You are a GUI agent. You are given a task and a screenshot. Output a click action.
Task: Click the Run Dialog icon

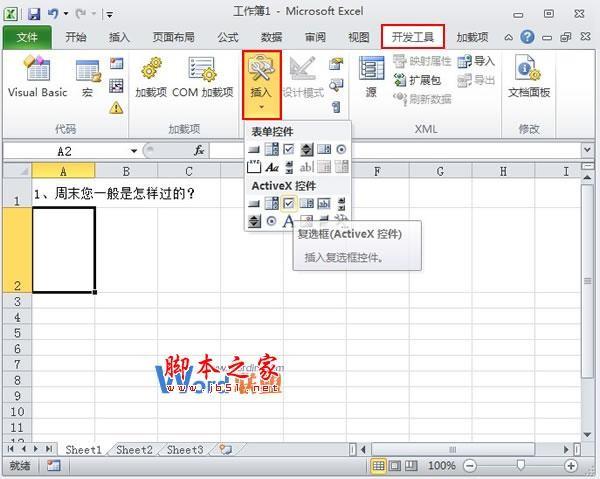(x=336, y=107)
